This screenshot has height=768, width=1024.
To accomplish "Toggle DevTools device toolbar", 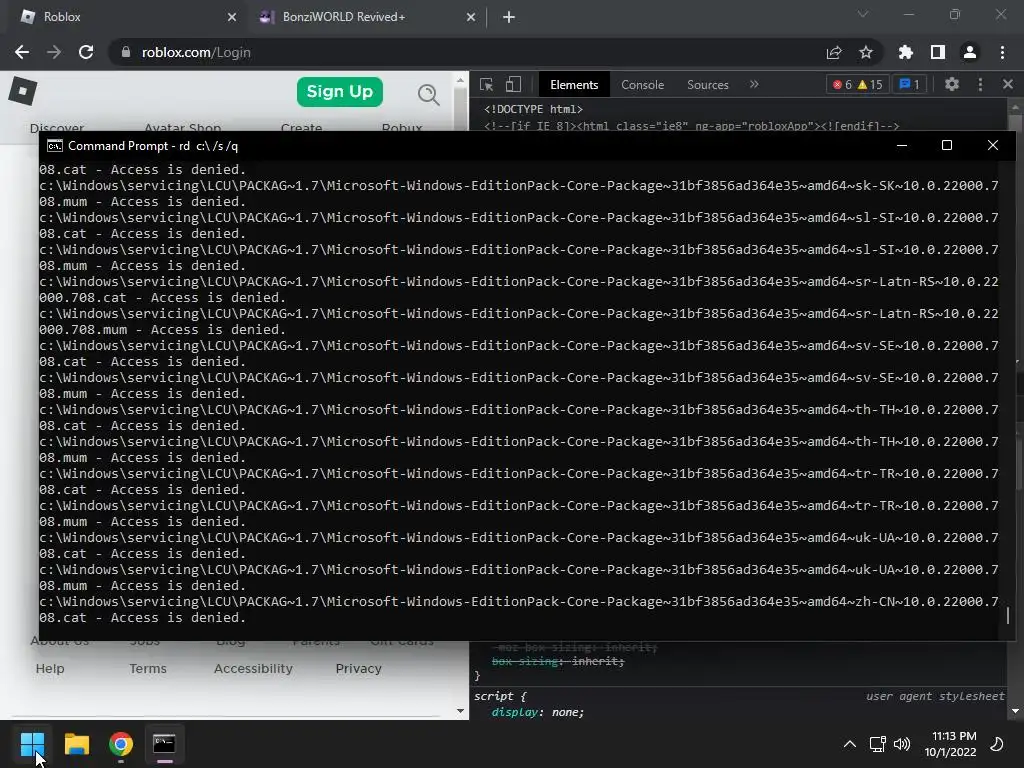I will click(x=513, y=85).
